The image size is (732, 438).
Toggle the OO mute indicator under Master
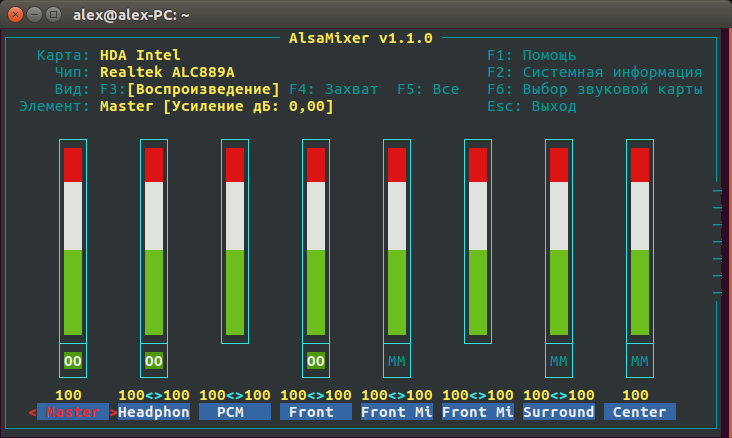click(73, 361)
